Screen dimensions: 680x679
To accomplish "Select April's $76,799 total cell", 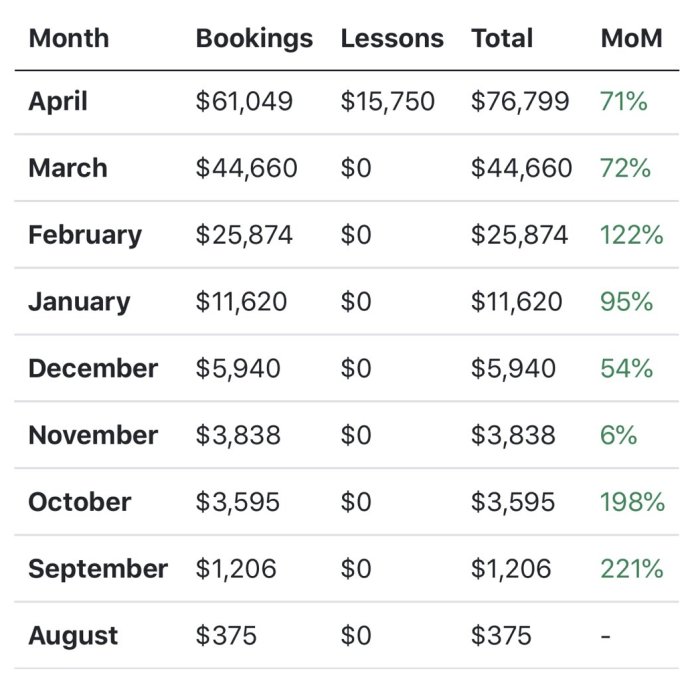I will point(520,101).
